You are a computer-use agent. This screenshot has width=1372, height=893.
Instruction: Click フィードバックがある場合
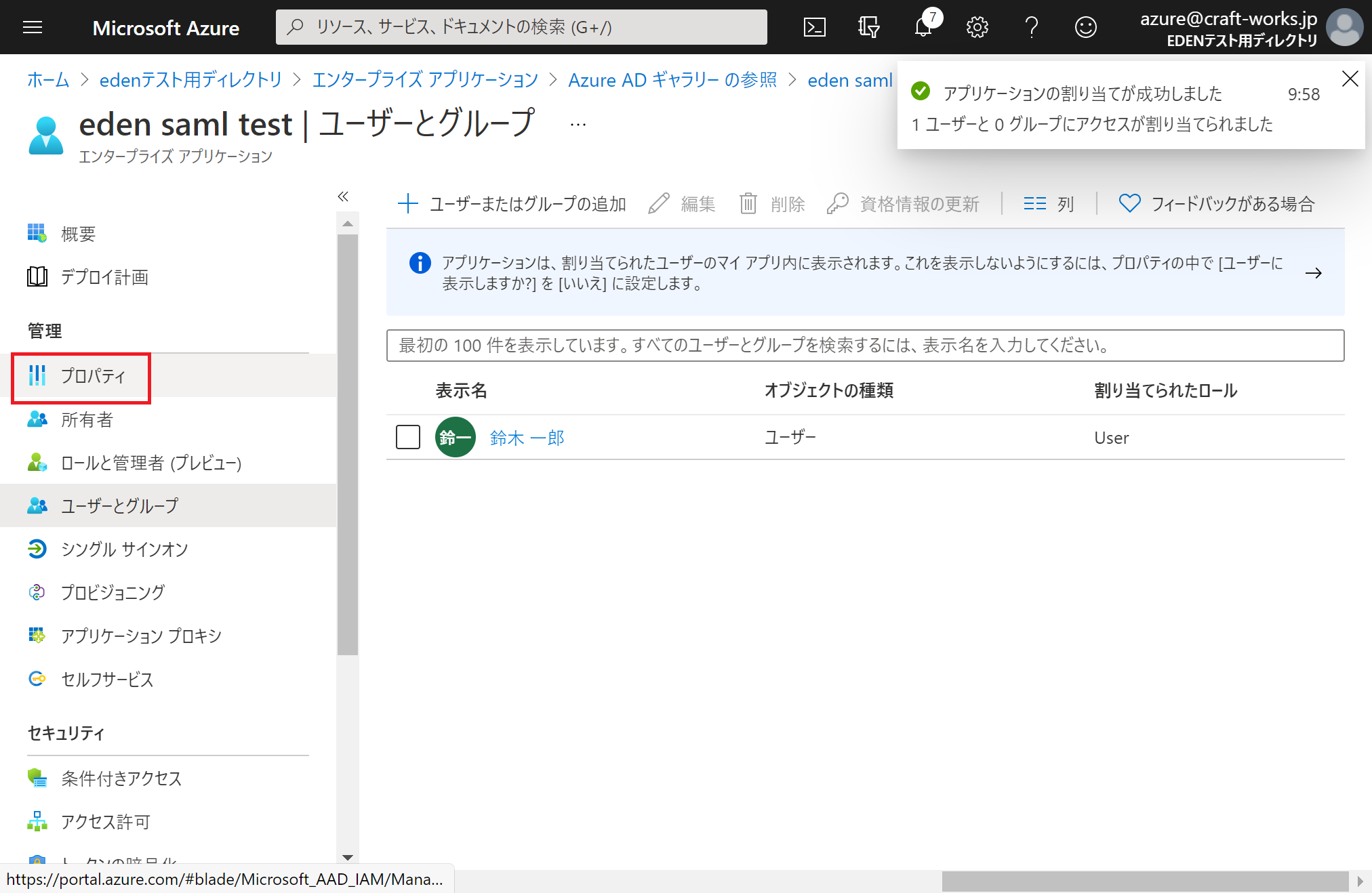coord(1217,204)
